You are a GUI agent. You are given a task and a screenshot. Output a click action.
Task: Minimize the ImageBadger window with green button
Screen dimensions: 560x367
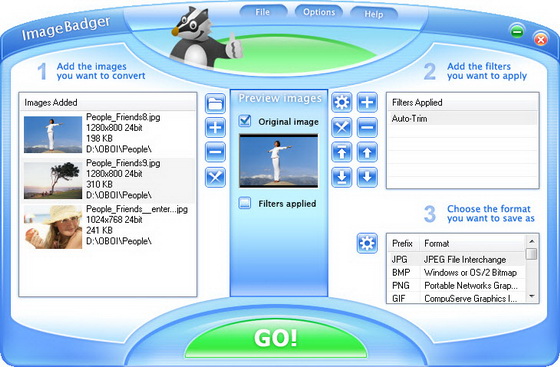517,31
